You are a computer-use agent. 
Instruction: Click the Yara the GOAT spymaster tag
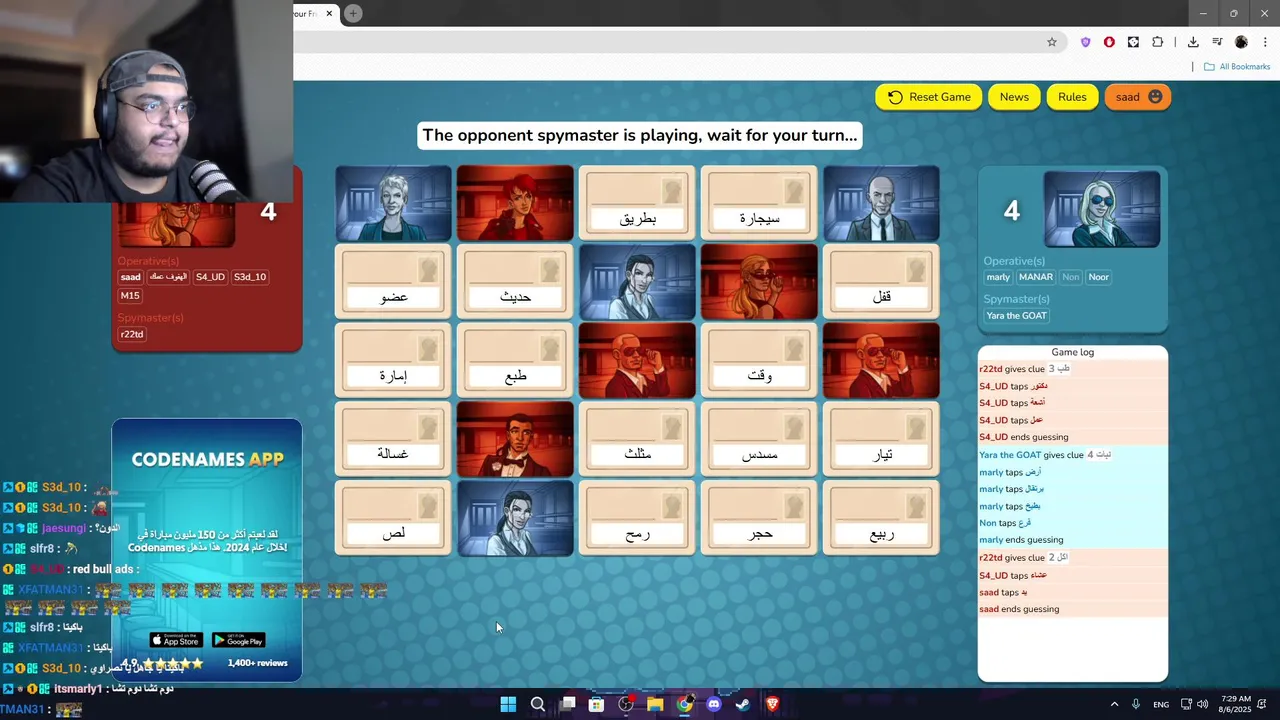1017,315
